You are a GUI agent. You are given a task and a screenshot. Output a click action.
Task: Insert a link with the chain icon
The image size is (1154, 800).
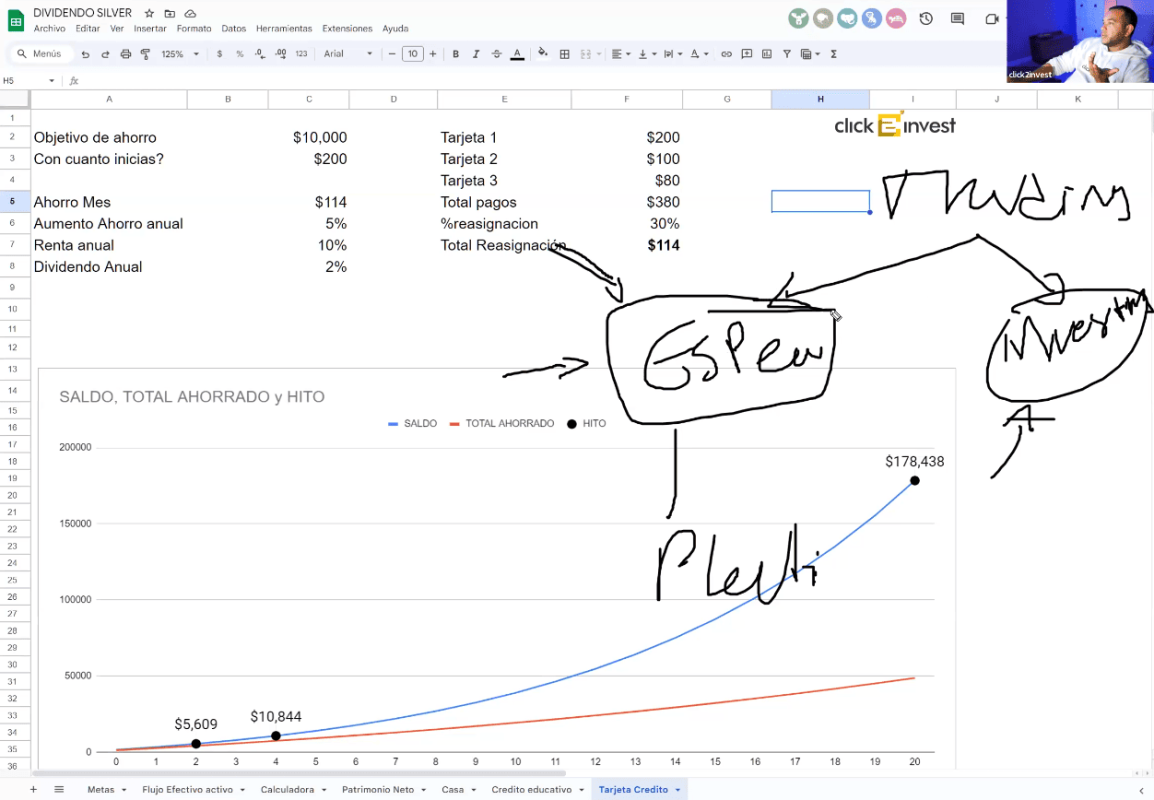[726, 54]
